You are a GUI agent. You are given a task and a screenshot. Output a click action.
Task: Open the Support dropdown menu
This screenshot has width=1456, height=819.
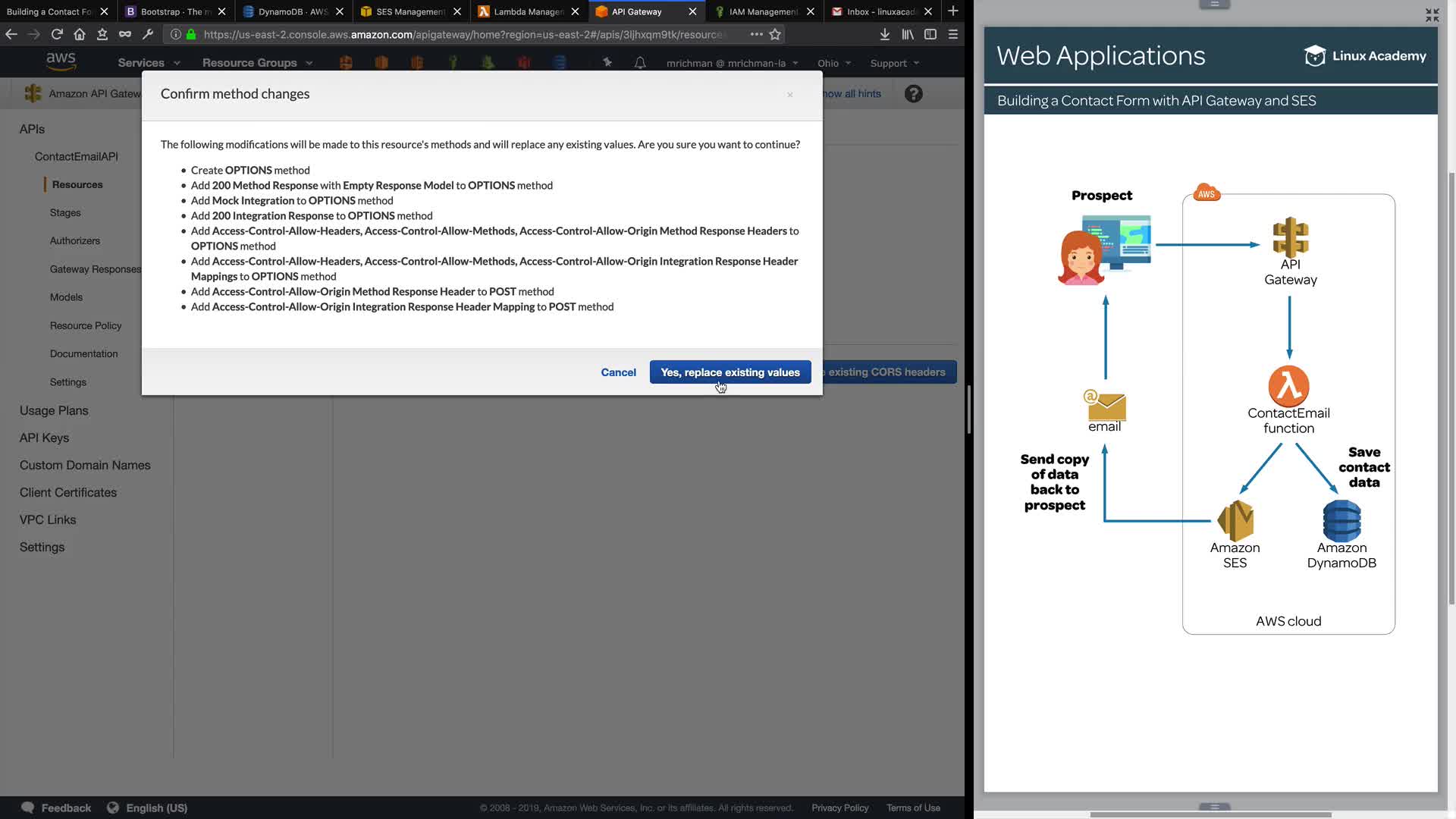(895, 63)
